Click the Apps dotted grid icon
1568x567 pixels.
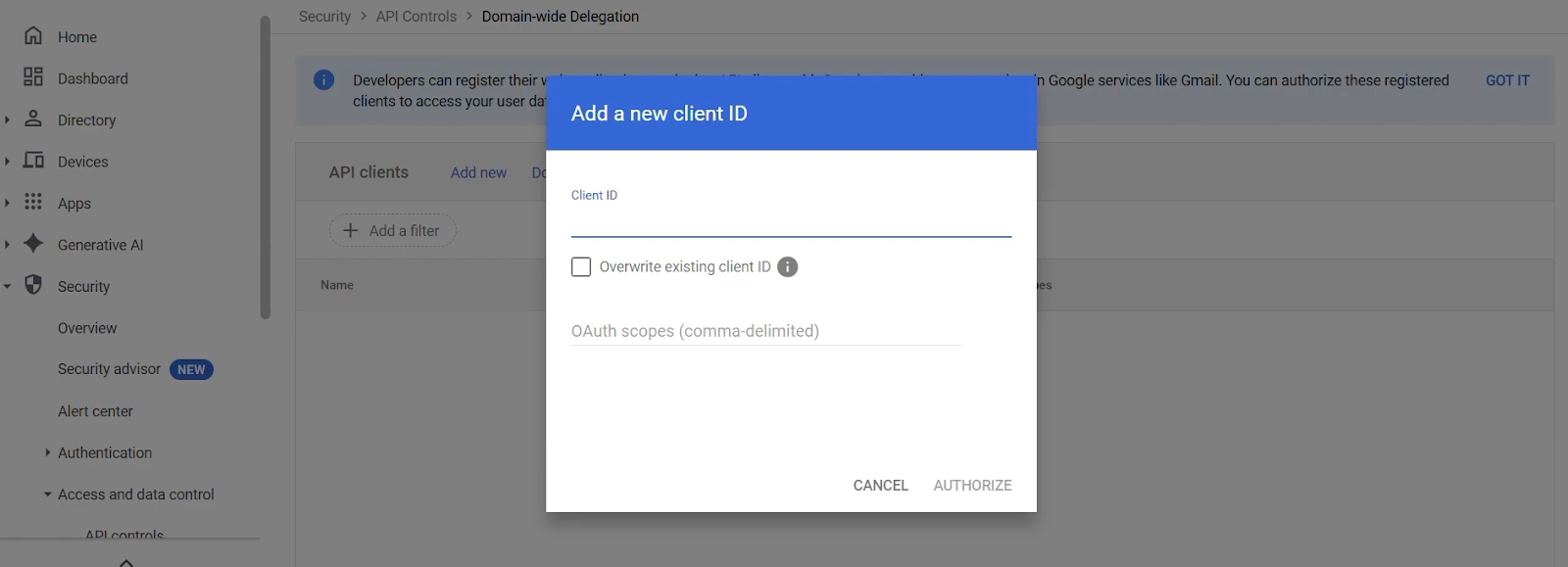coord(33,202)
